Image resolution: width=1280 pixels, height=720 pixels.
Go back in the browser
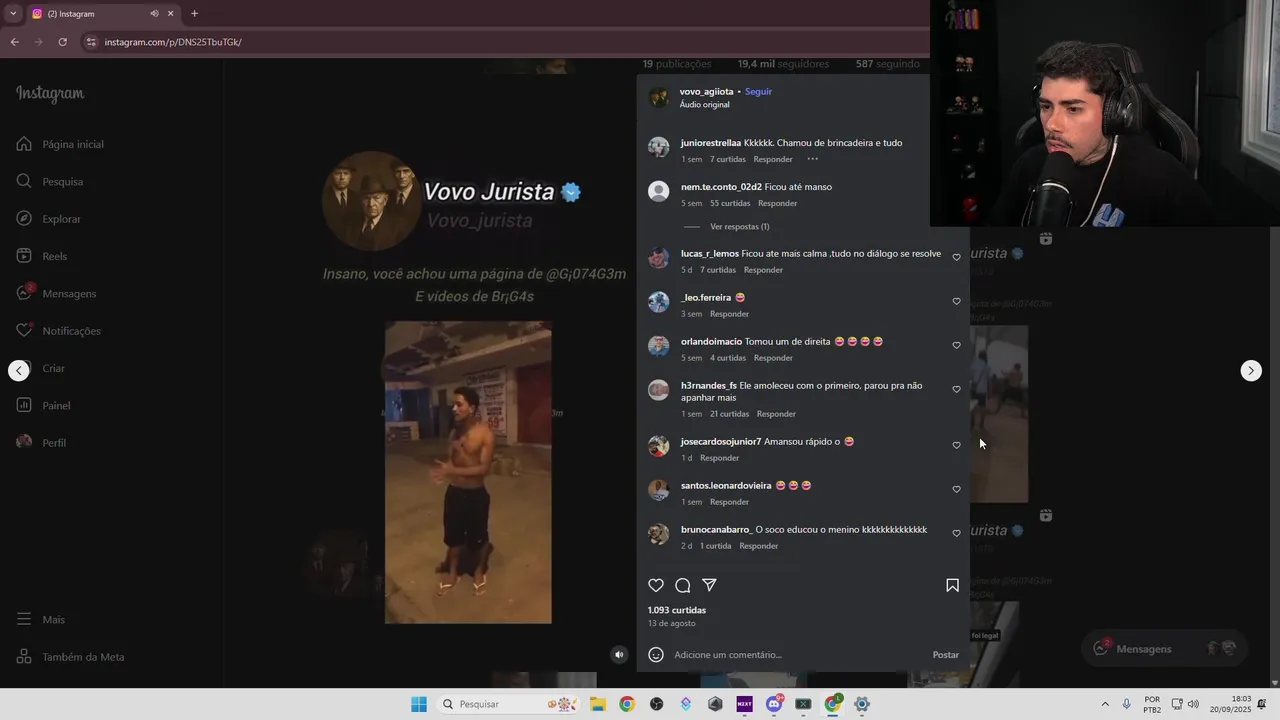14,42
